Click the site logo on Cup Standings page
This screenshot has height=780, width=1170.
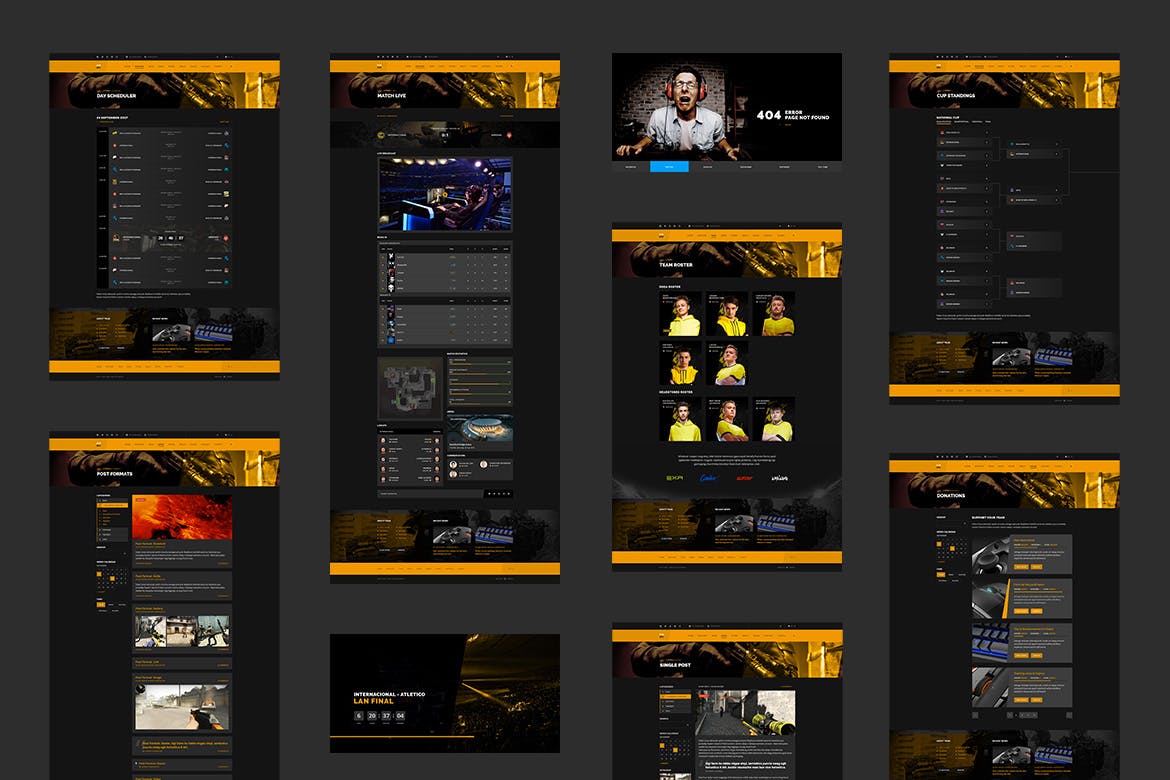click(938, 68)
